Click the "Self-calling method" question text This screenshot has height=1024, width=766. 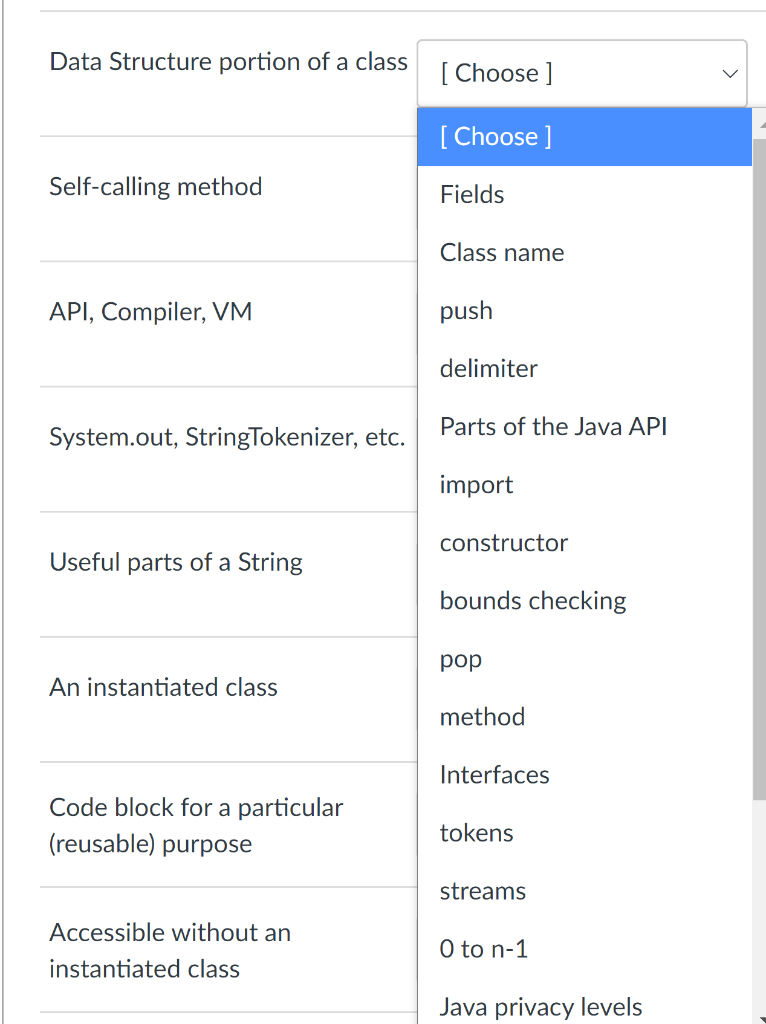[156, 186]
